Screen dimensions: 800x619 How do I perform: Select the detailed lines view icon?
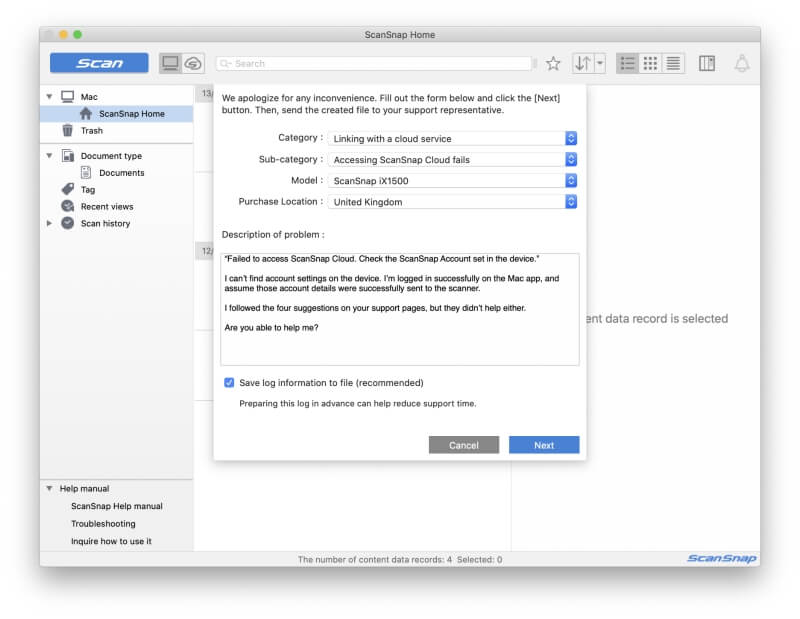[673, 63]
